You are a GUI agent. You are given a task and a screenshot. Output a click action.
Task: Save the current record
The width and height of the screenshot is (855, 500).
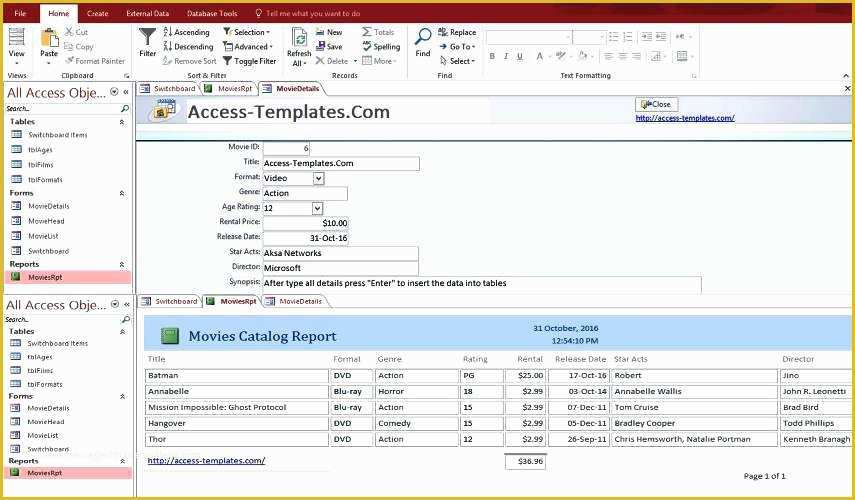(329, 47)
